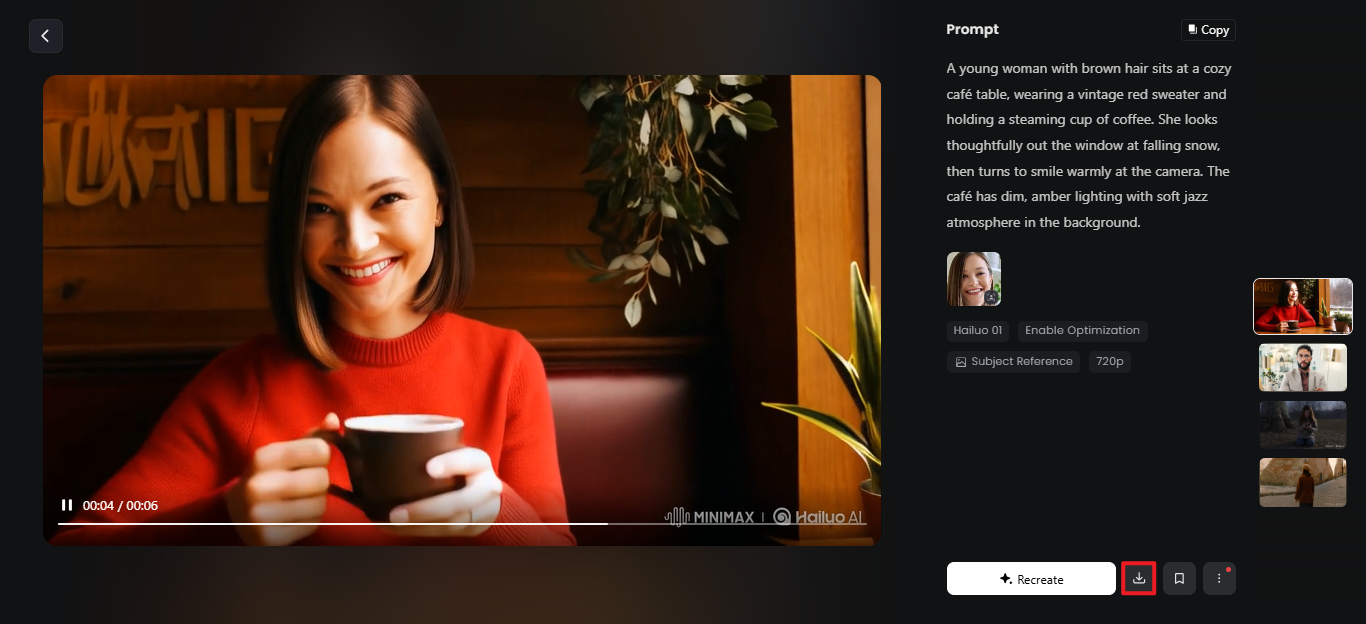This screenshot has width=1366, height=624.
Task: Open the three-dot more options menu
Action: [1219, 578]
